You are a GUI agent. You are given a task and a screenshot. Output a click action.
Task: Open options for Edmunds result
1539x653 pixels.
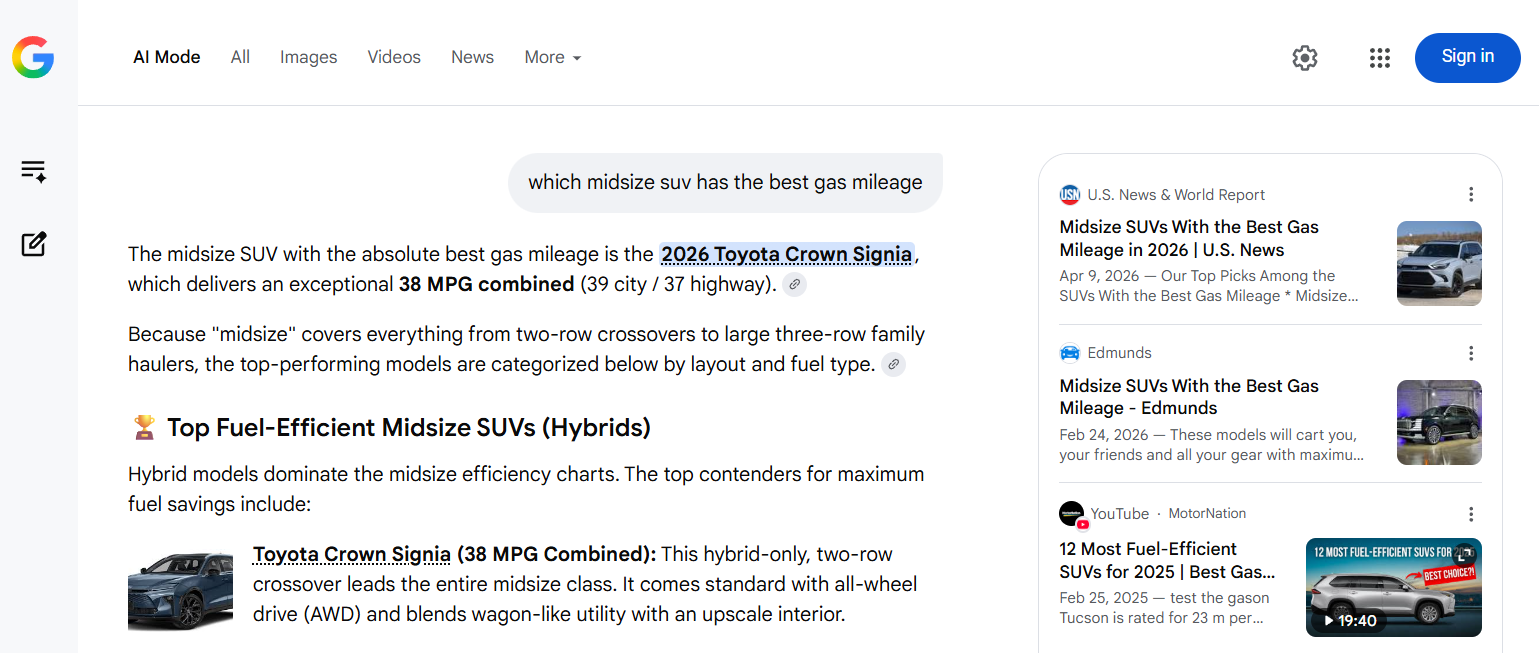[x=1471, y=353]
